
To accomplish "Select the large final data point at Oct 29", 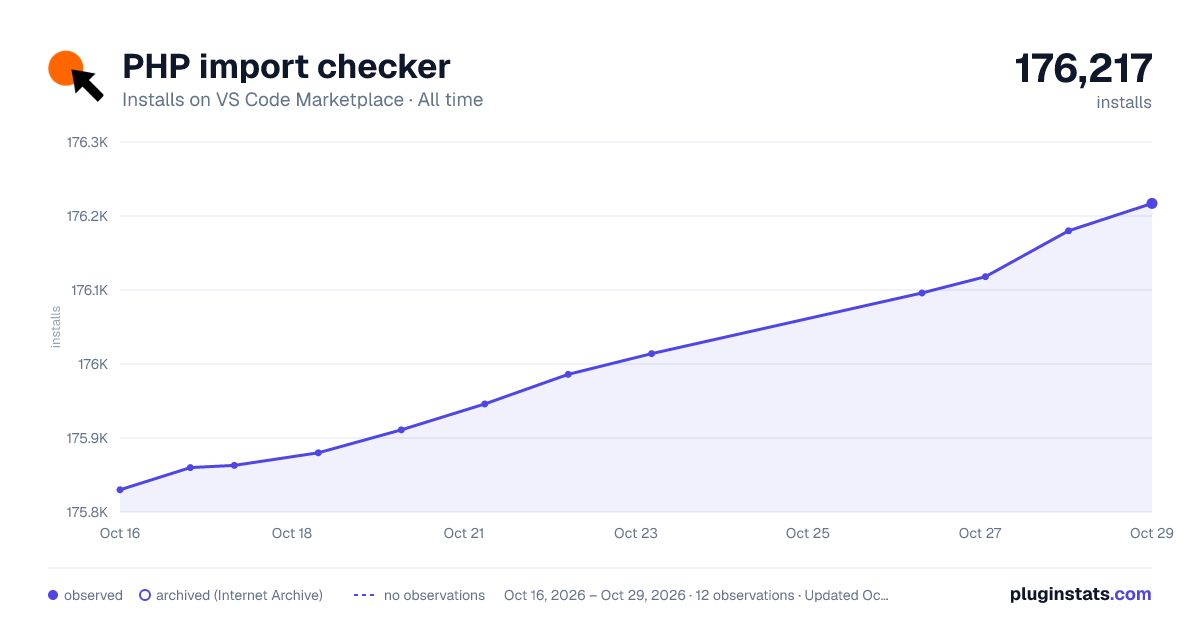I will point(1152,204).
